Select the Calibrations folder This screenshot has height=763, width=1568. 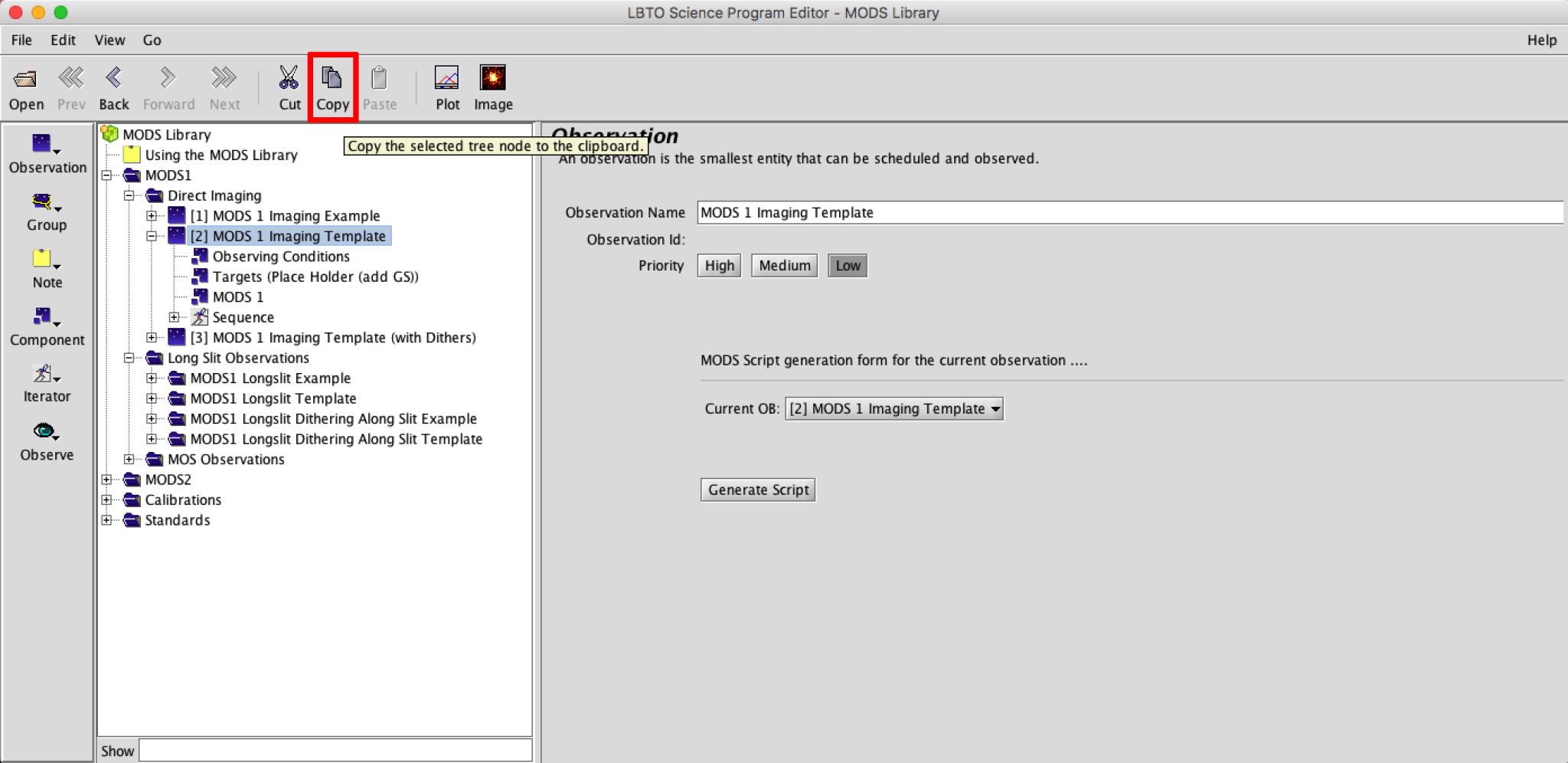pos(183,500)
